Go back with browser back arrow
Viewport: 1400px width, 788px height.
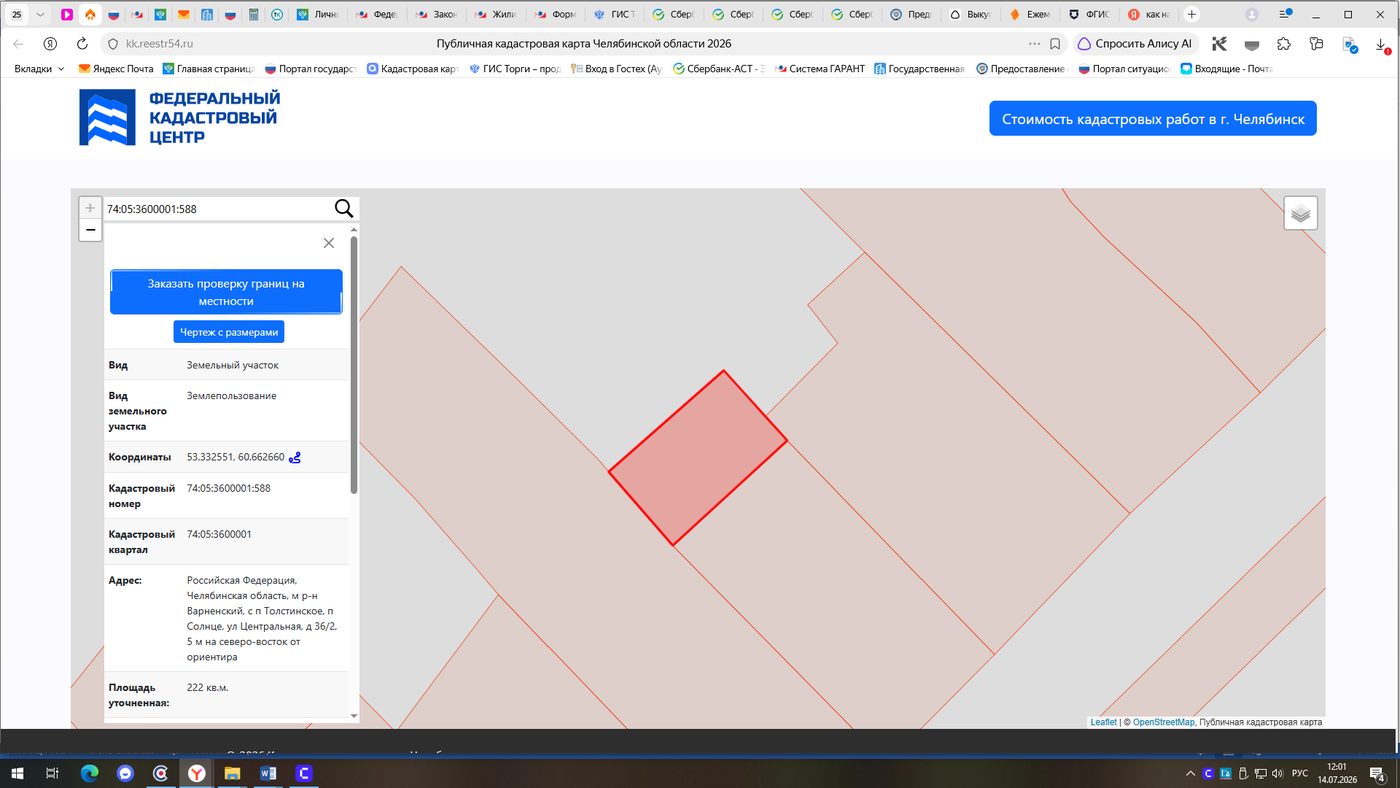coord(18,44)
